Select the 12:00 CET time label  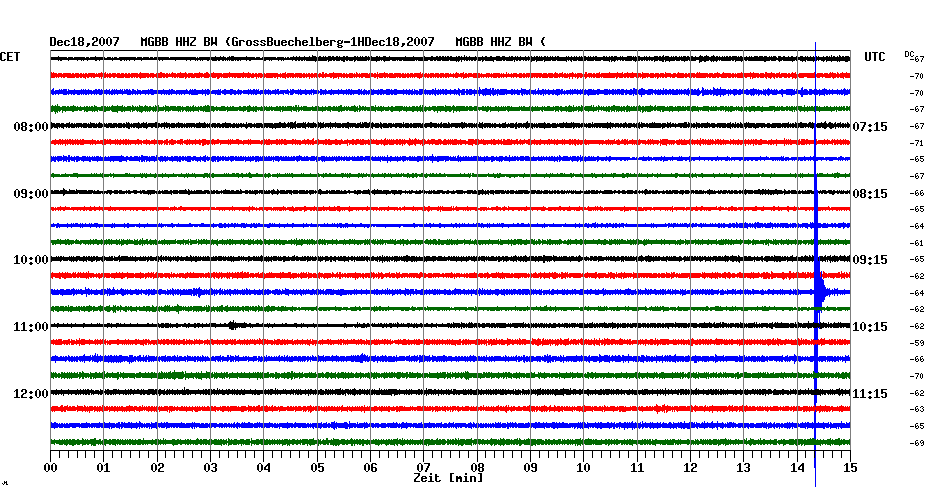click(31, 394)
